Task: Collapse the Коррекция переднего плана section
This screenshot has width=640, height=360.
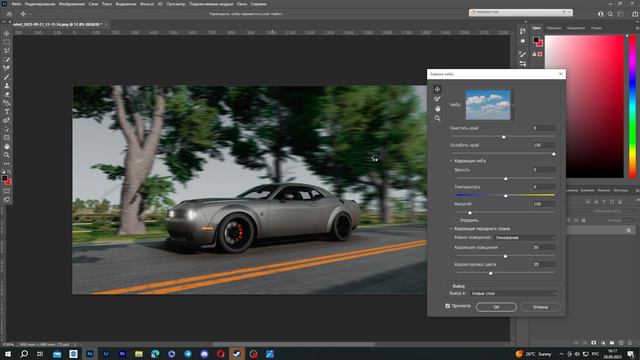Action: click(451, 229)
